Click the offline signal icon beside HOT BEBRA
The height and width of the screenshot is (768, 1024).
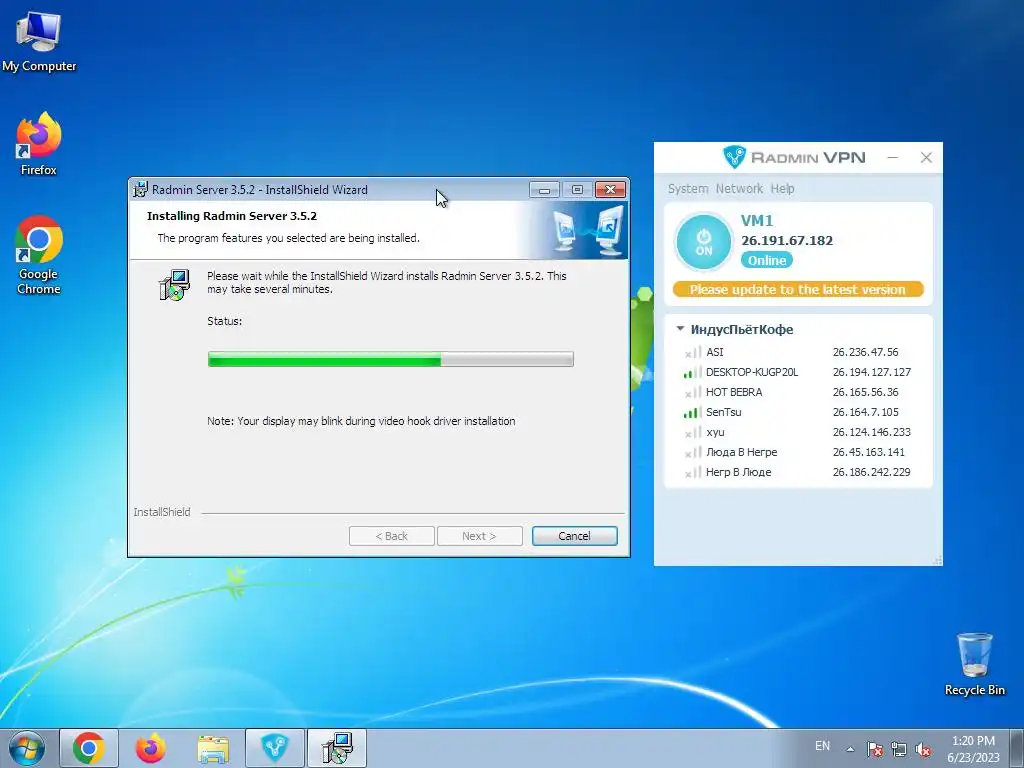pos(692,392)
